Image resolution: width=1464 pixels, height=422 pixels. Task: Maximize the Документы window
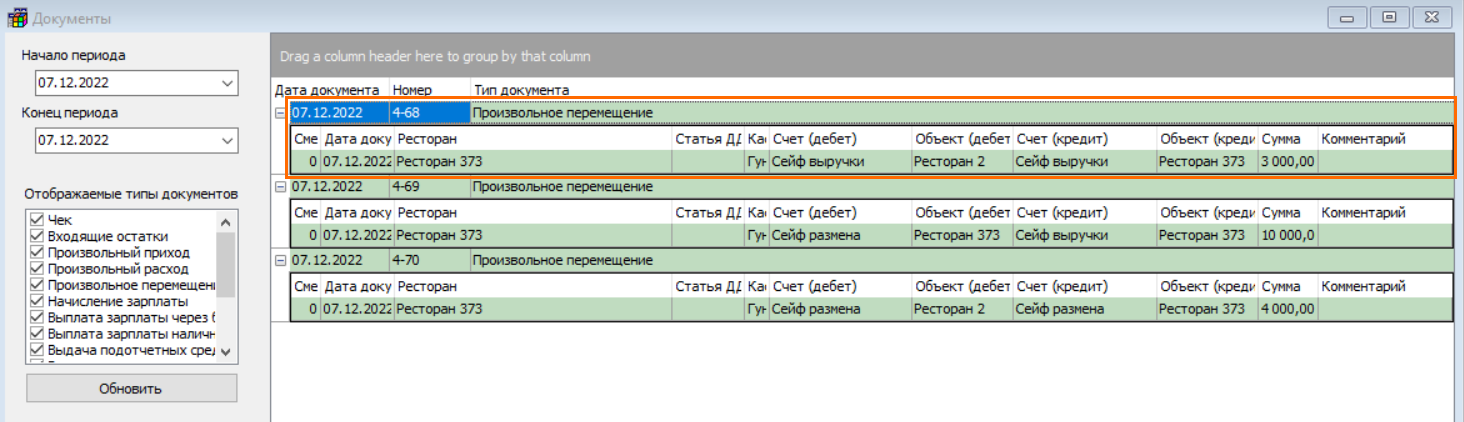pyautogui.click(x=1389, y=18)
